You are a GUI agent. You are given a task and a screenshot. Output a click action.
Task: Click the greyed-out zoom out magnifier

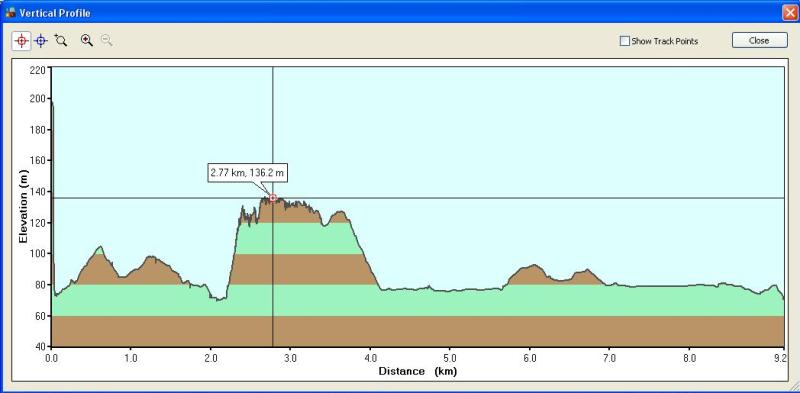click(x=106, y=41)
